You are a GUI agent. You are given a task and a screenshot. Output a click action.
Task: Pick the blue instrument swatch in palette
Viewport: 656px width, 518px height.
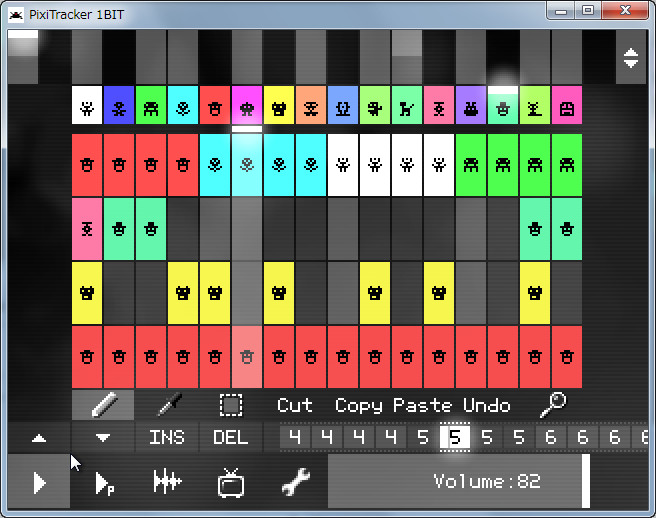(119, 105)
